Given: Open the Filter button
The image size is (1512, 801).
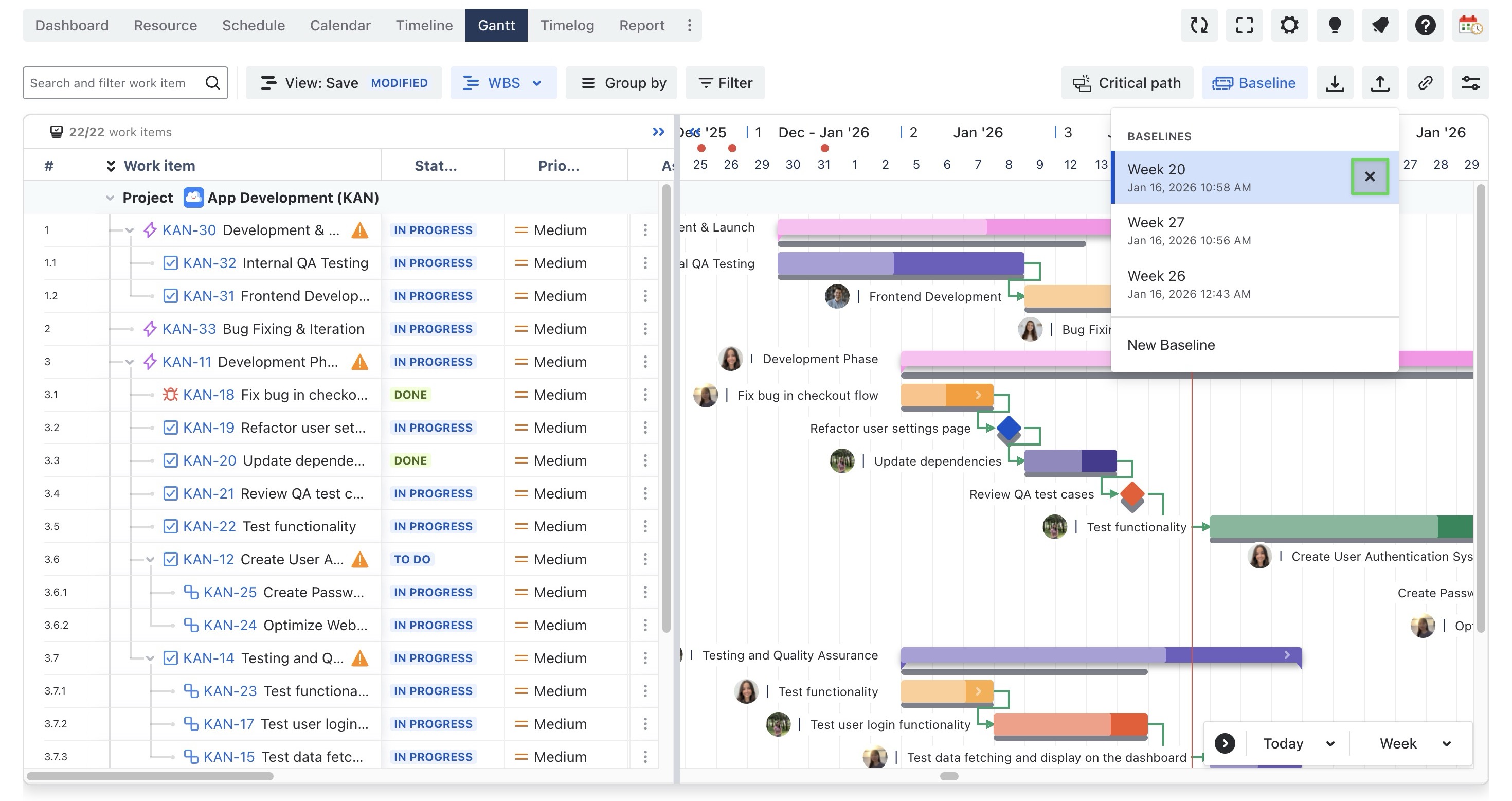Looking at the screenshot, I should [x=725, y=83].
